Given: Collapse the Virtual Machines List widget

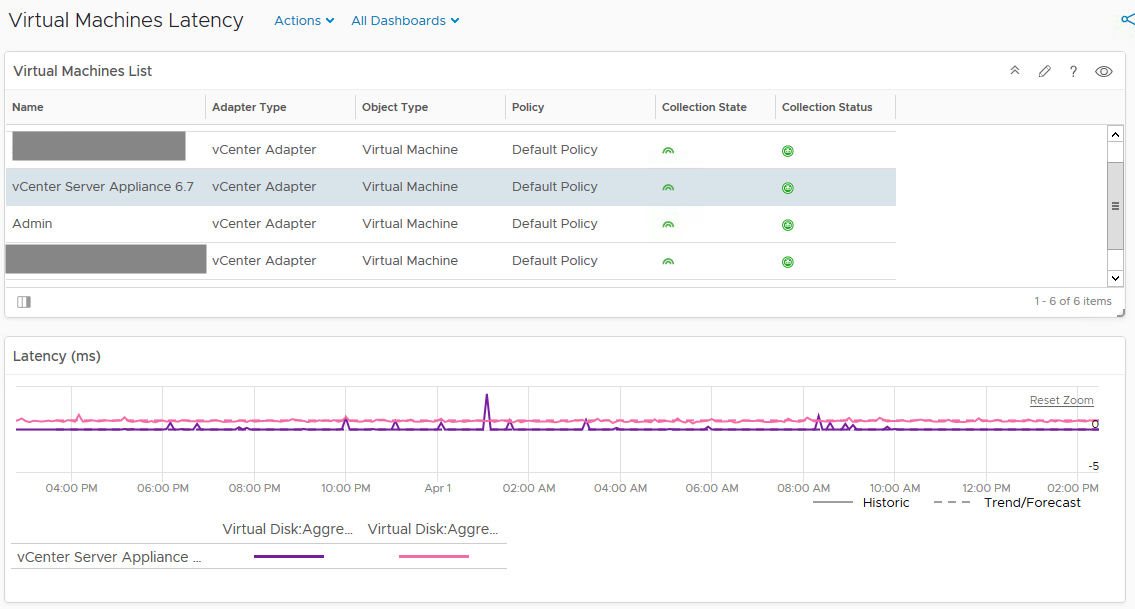Looking at the screenshot, I should coord(1015,71).
